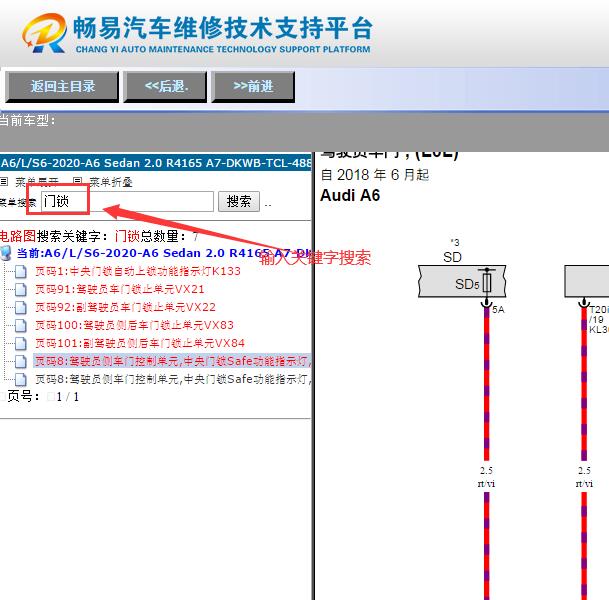Expand all menus via 菜单展开 label
The width and height of the screenshot is (609, 600).
[x=37, y=182]
